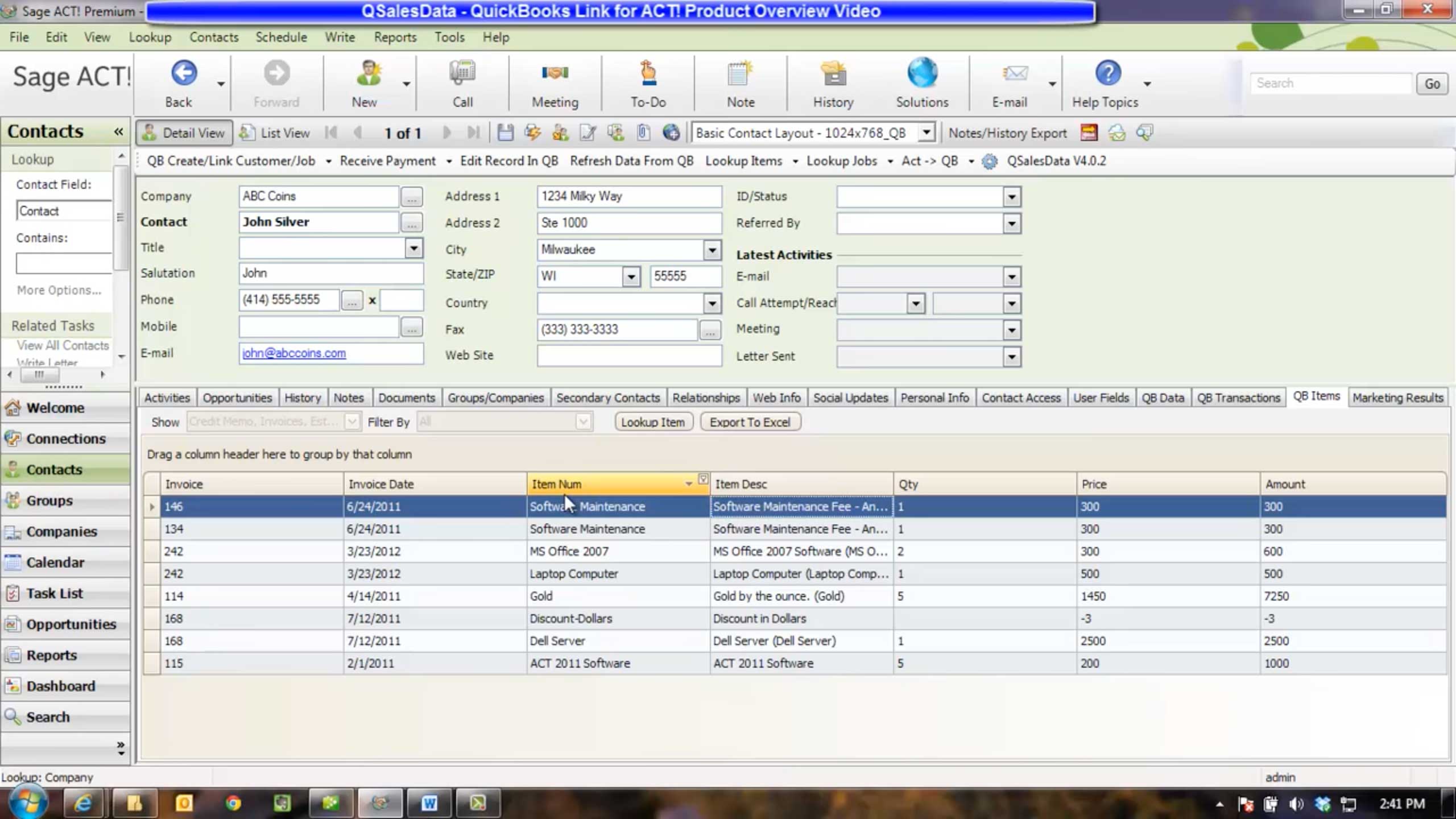Click the clipboard attach icon
The image size is (1456, 819).
643,133
